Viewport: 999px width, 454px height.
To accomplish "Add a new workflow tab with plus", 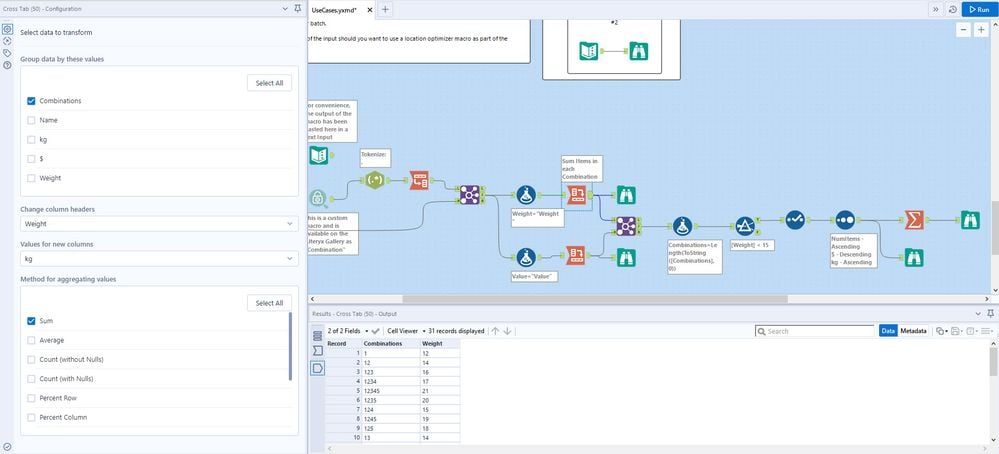I will coord(385,10).
